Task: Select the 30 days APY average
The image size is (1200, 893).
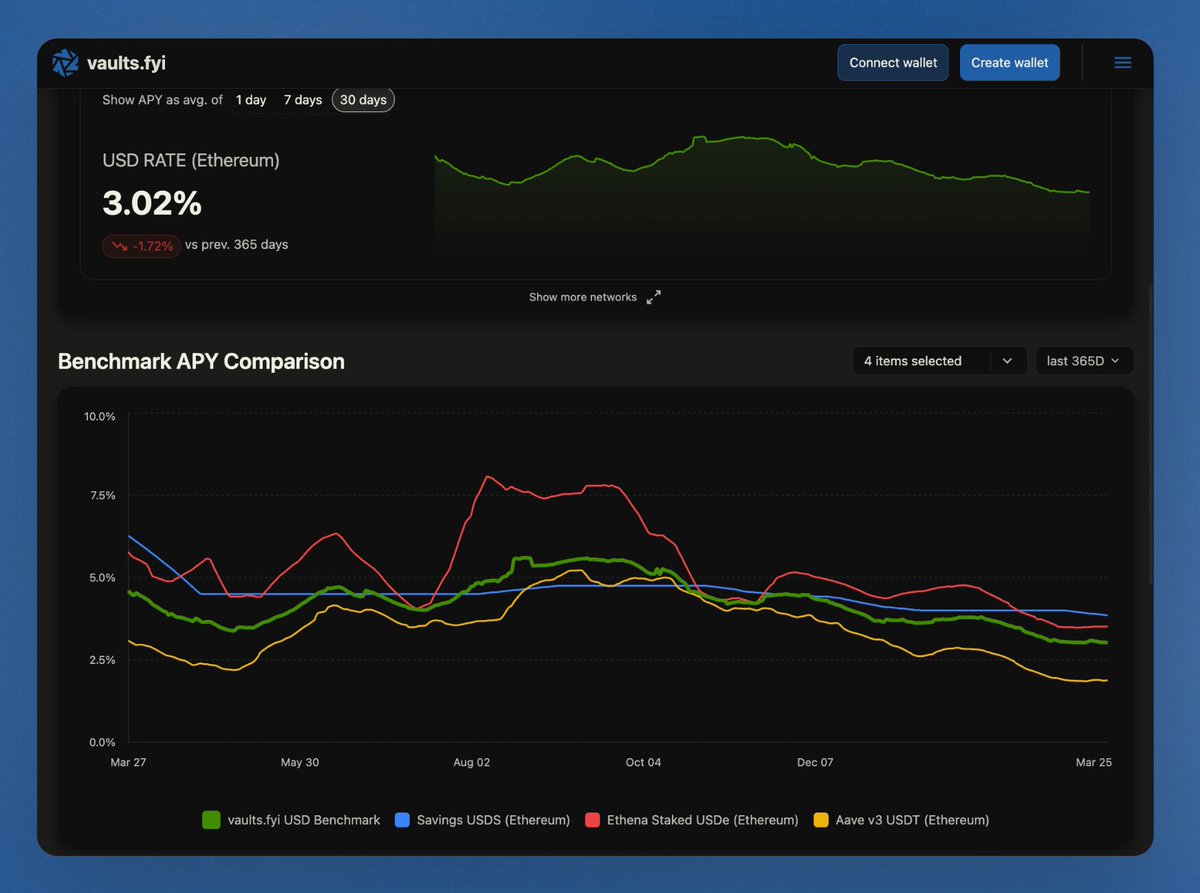Action: (363, 100)
